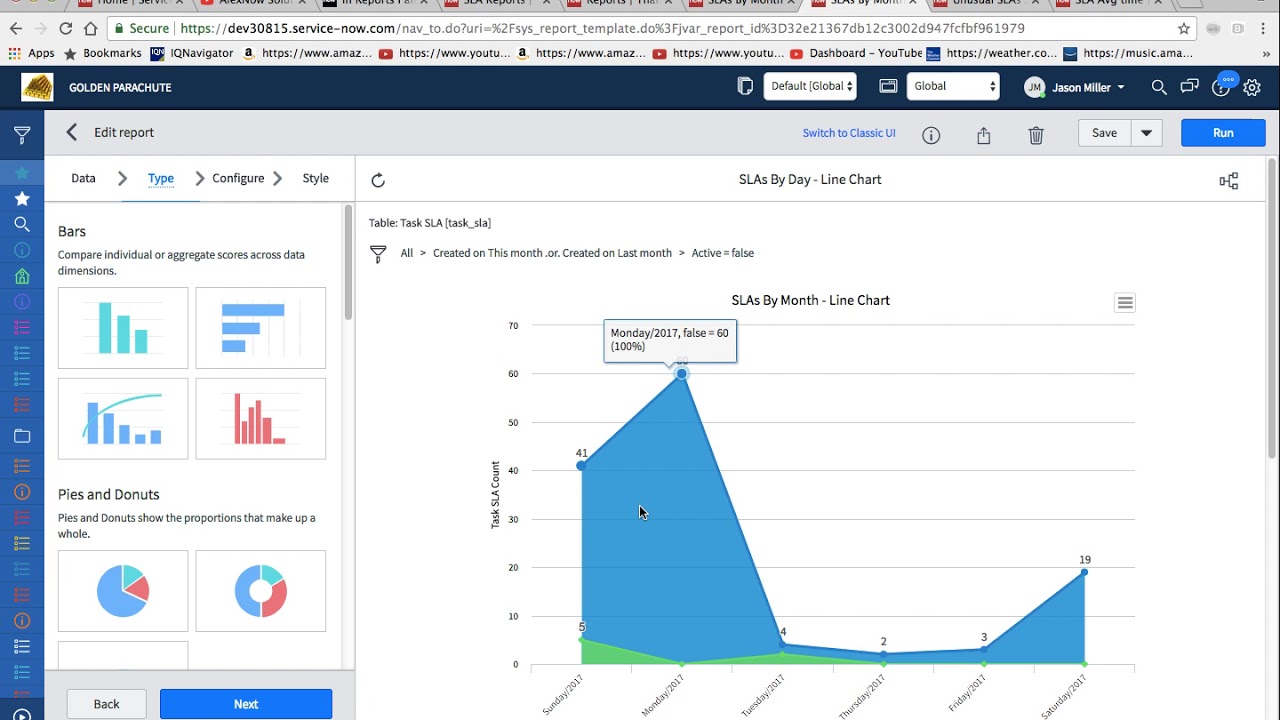Click the refresh report icon
The image size is (1280, 720).
click(x=378, y=180)
